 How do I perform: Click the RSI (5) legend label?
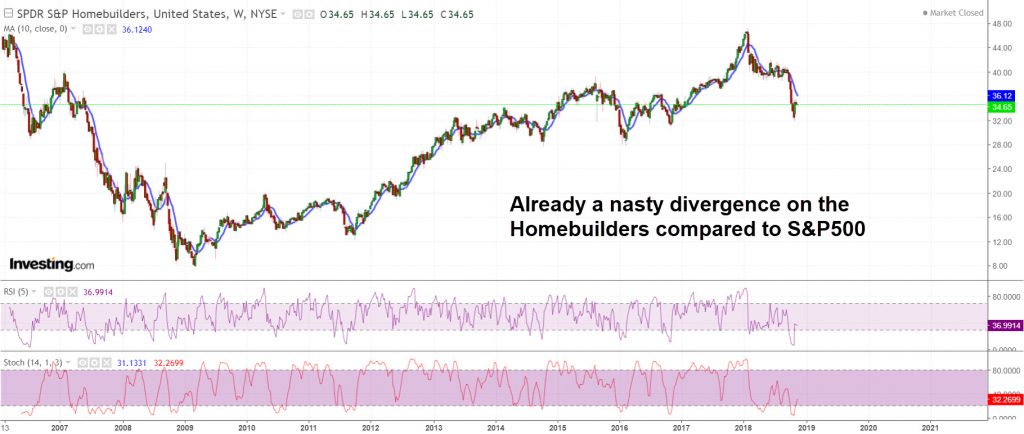pos(16,292)
